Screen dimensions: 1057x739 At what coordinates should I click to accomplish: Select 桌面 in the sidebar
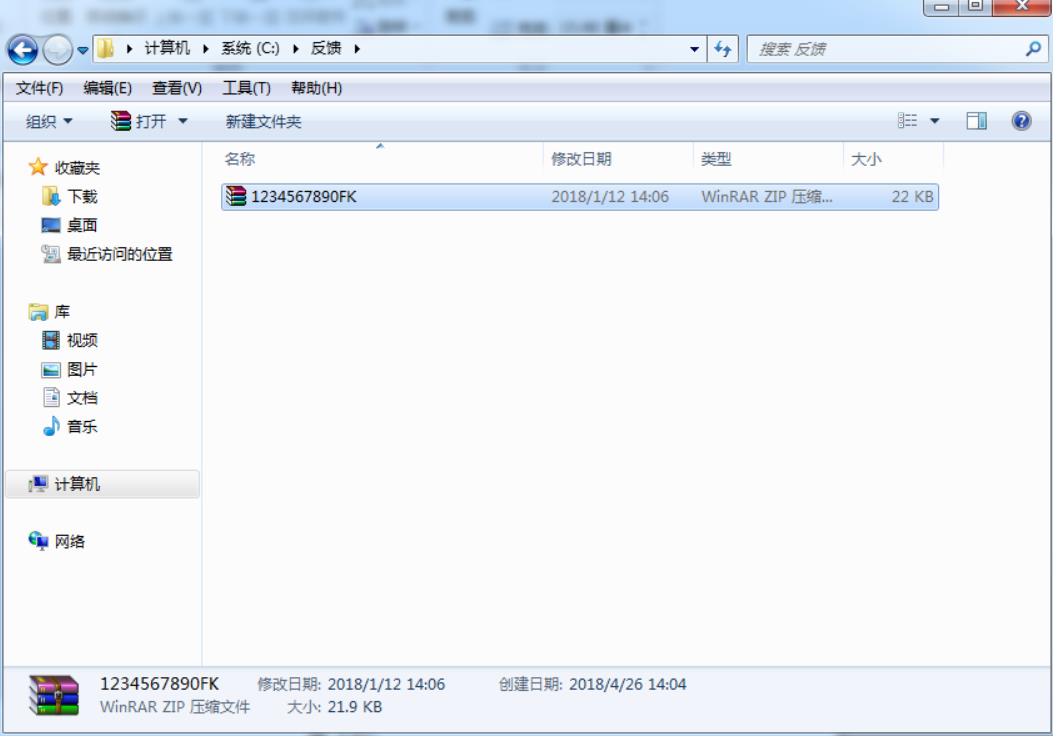81,226
